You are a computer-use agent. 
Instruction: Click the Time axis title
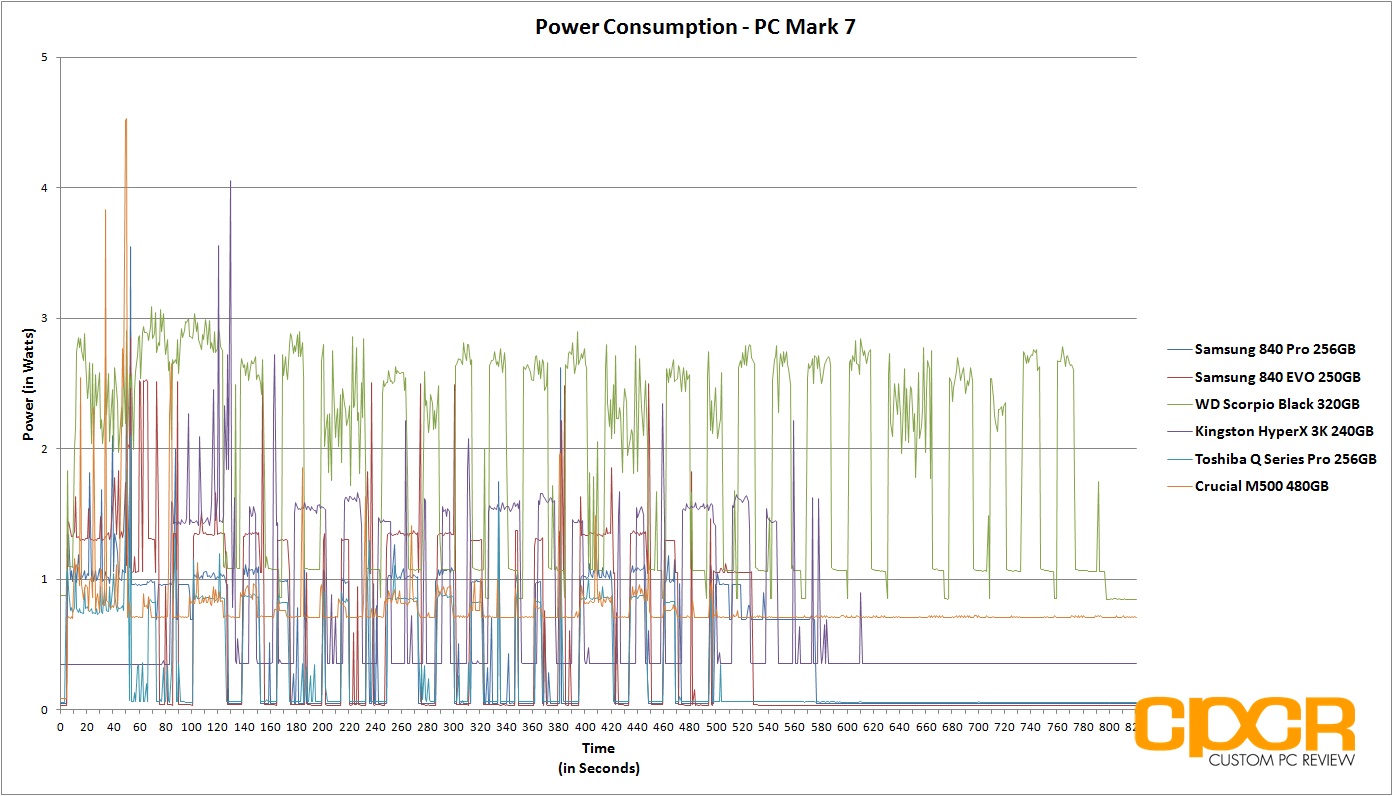click(x=600, y=748)
